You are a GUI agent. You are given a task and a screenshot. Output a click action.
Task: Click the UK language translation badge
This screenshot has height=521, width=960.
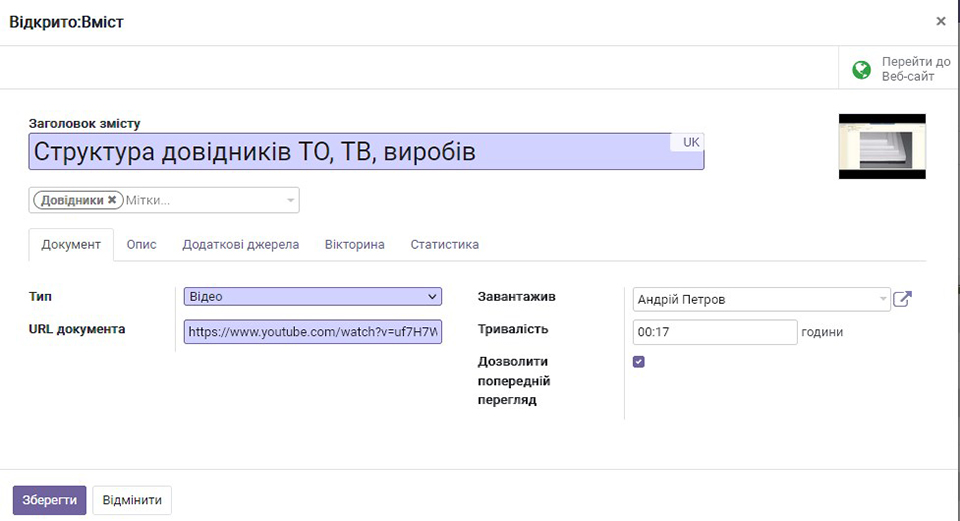tap(691, 142)
